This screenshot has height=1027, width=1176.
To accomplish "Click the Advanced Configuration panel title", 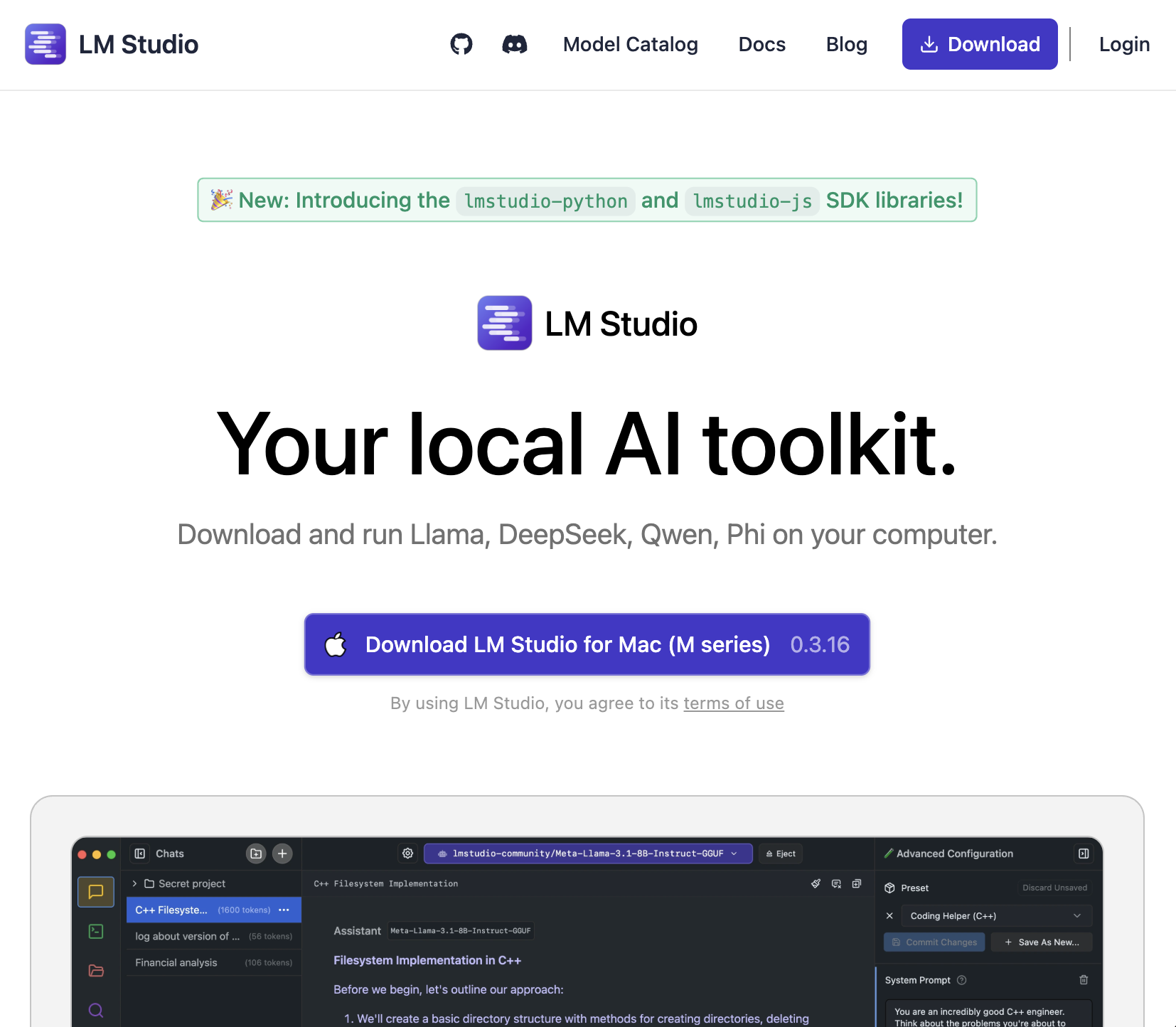I will (x=955, y=853).
